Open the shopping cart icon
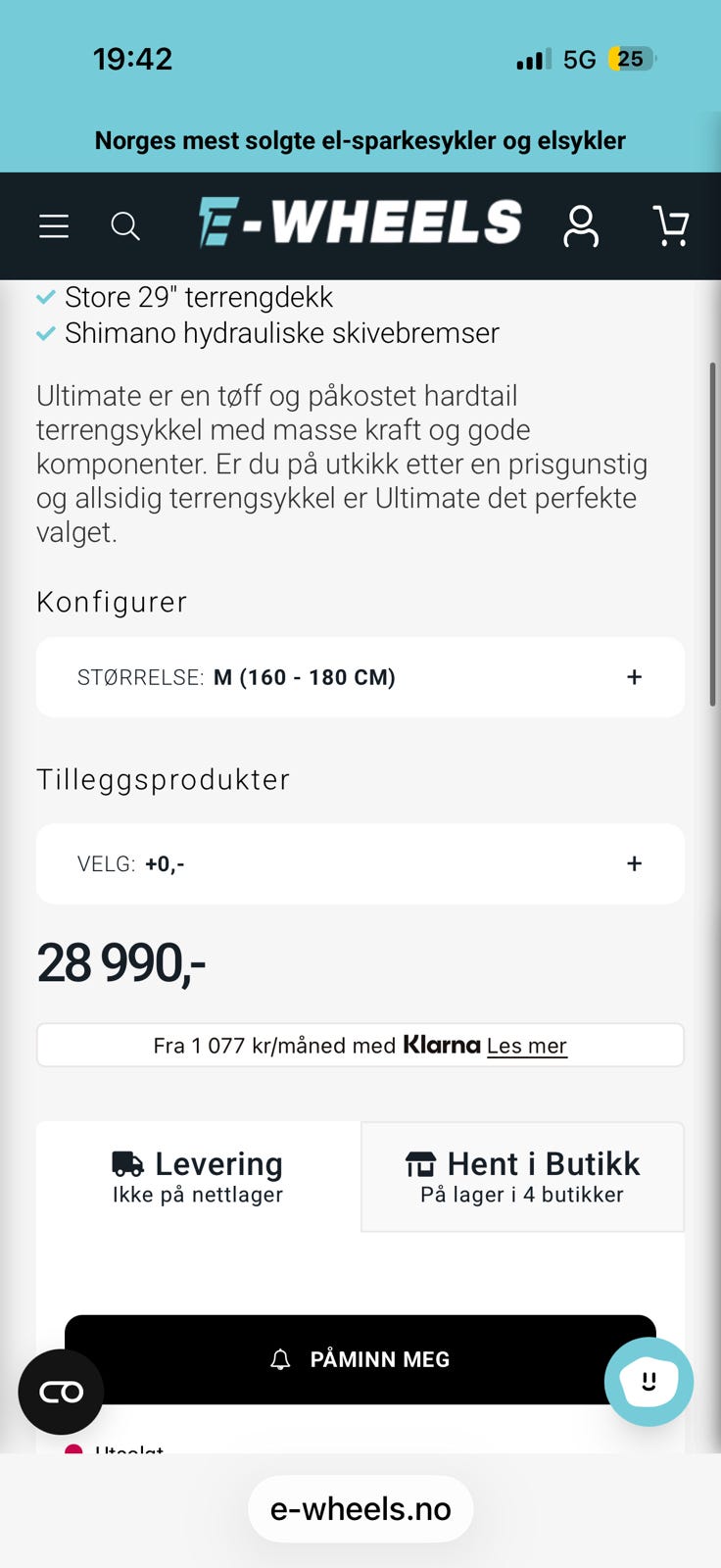This screenshot has width=721, height=1568. [671, 226]
